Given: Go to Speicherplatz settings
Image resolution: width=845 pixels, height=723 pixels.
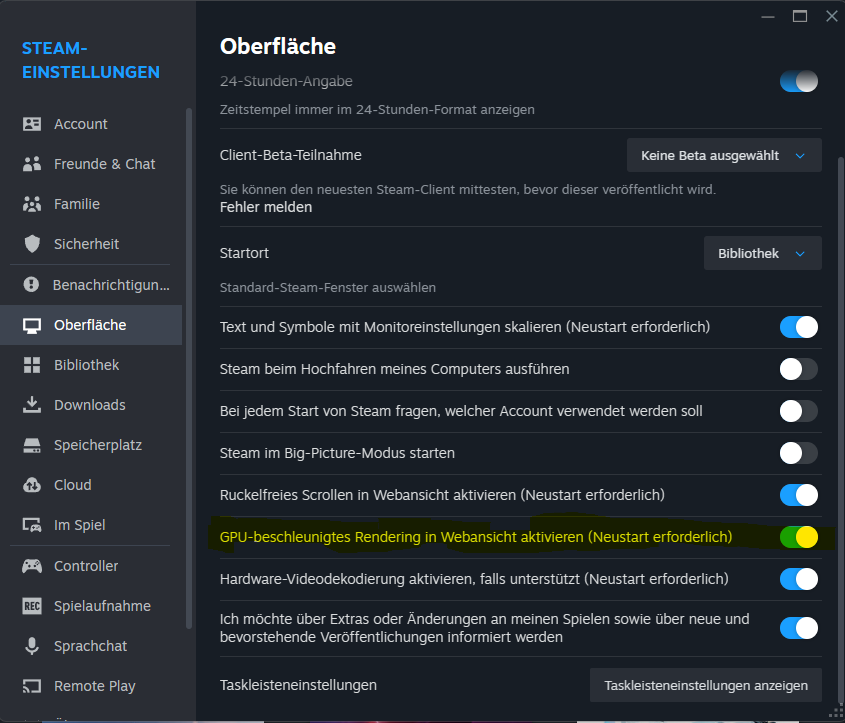Looking at the screenshot, I should 91,446.
